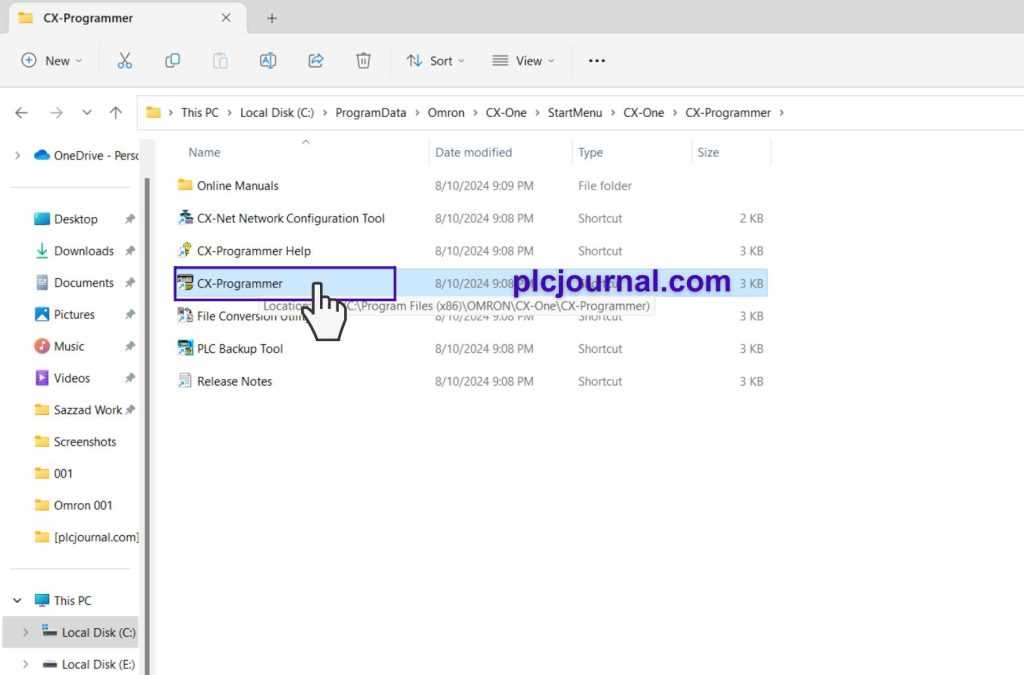1024x675 pixels.
Task: Navigate to StartMenu in the breadcrumb
Action: (x=575, y=113)
